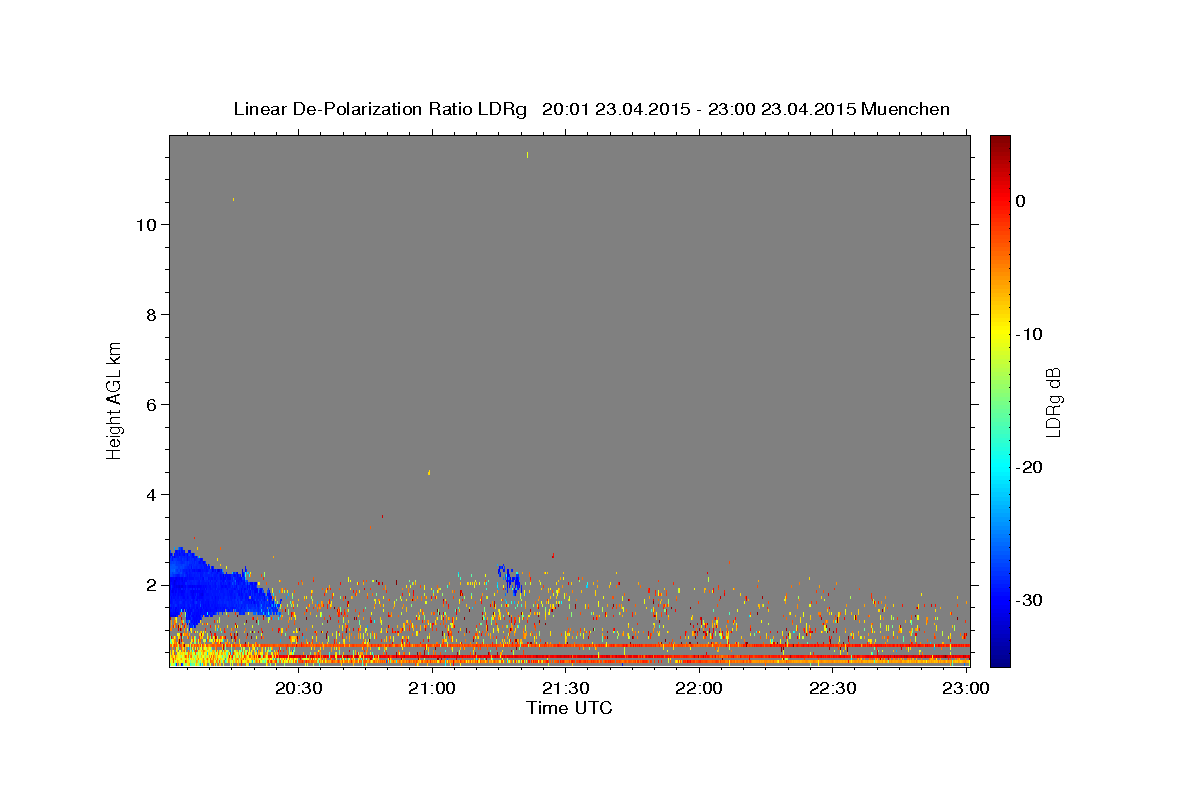1200x800 pixels.
Task: Click the height tick label 2
Action: pos(151,585)
